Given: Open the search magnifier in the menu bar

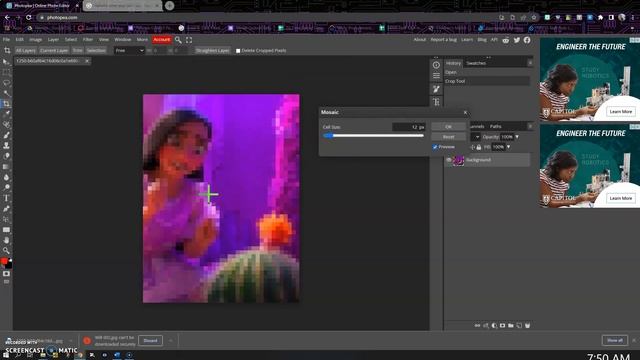Looking at the screenshot, I should (x=178, y=40).
